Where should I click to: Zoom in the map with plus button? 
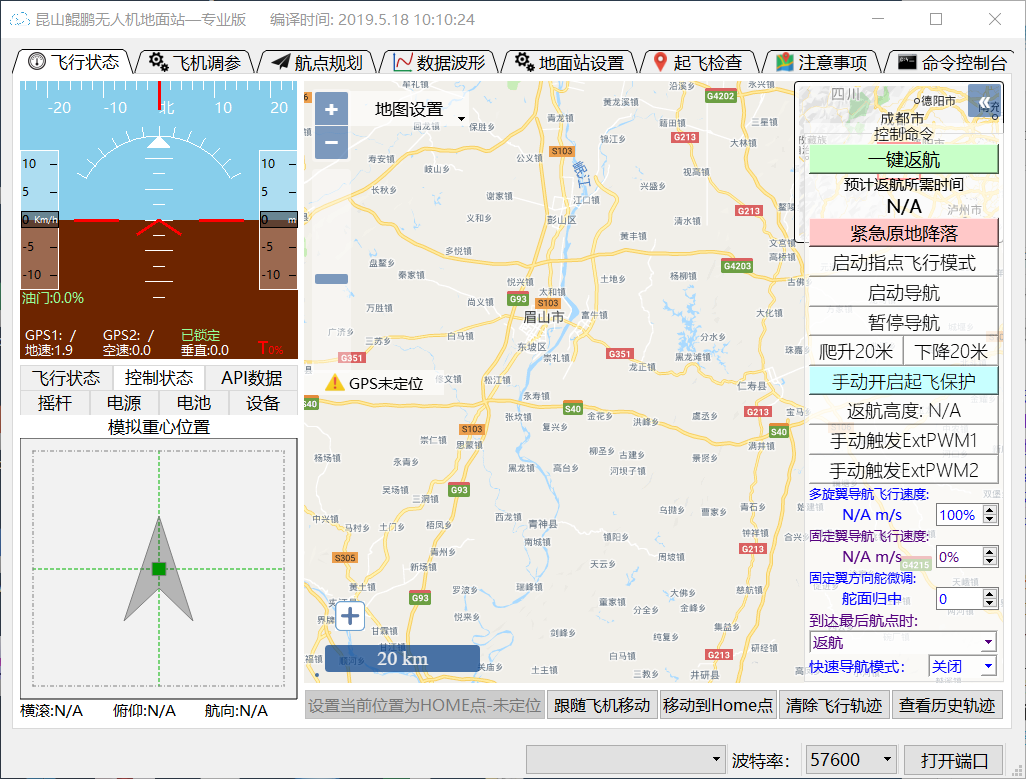pyautogui.click(x=331, y=109)
